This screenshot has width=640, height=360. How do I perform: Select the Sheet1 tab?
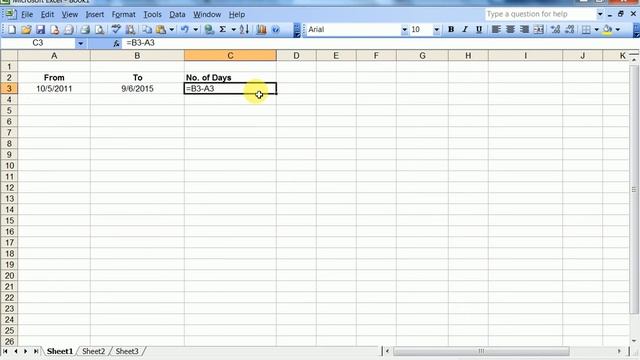[60, 351]
